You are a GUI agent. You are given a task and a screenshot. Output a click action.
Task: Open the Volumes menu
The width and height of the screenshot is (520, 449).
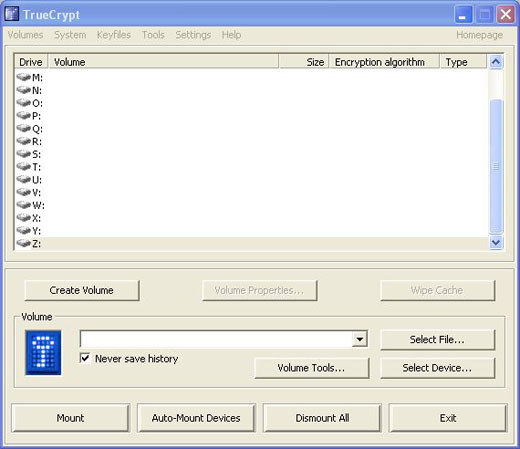[x=25, y=35]
